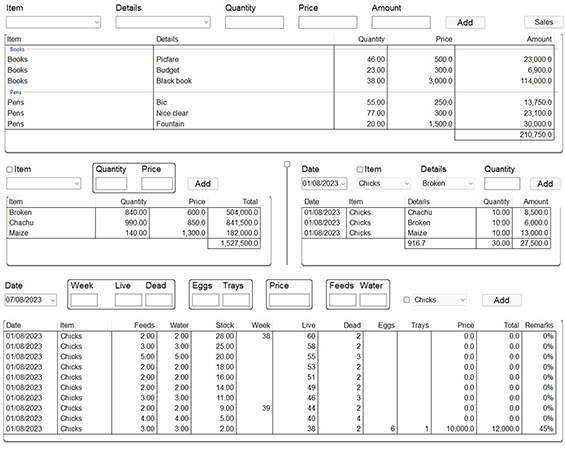Viewport: 565px width, 452px height.
Task: Select the Broken row with 504,000.0 total
Action: [134, 212]
